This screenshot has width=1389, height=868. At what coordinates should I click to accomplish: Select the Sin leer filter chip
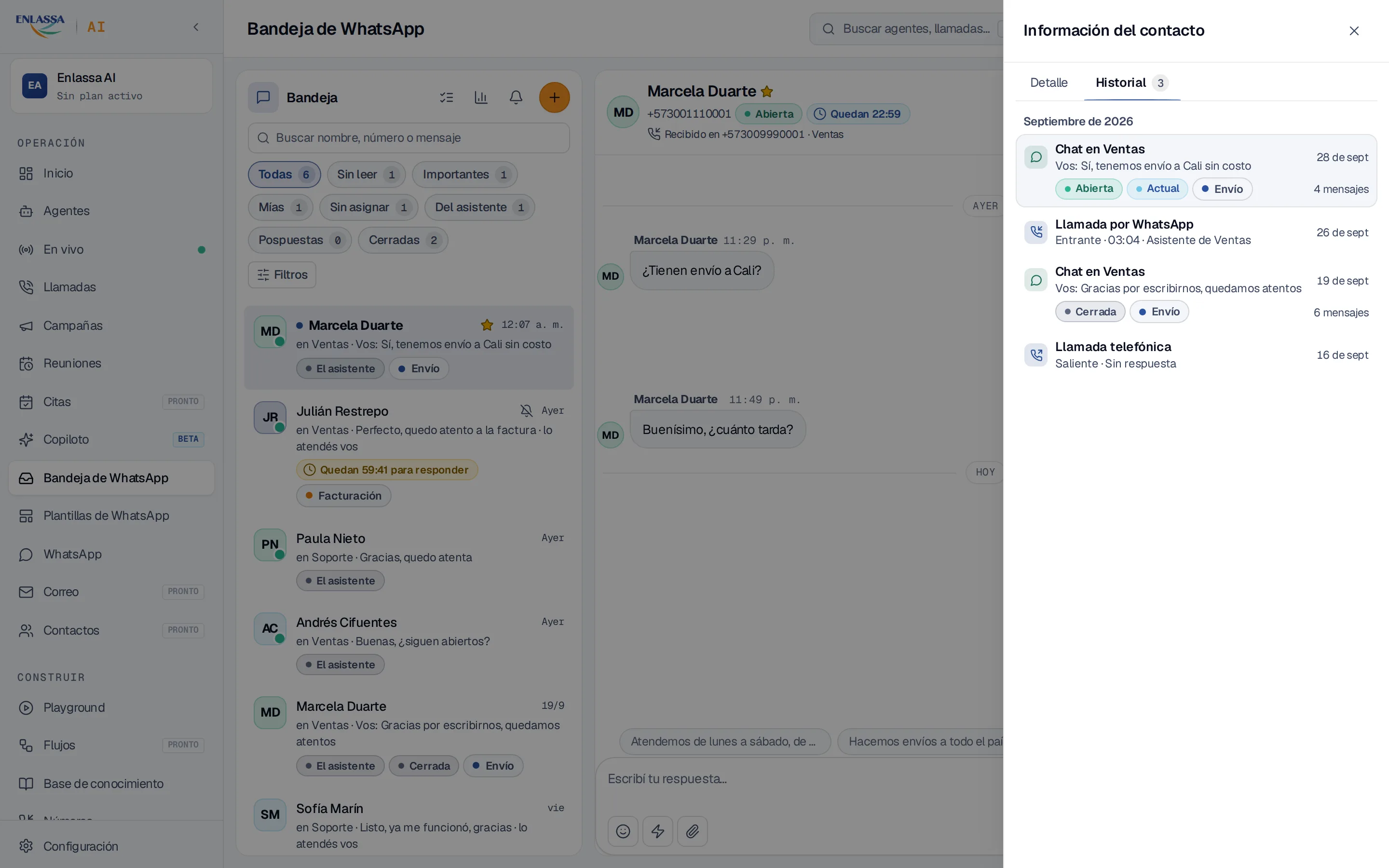366,175
